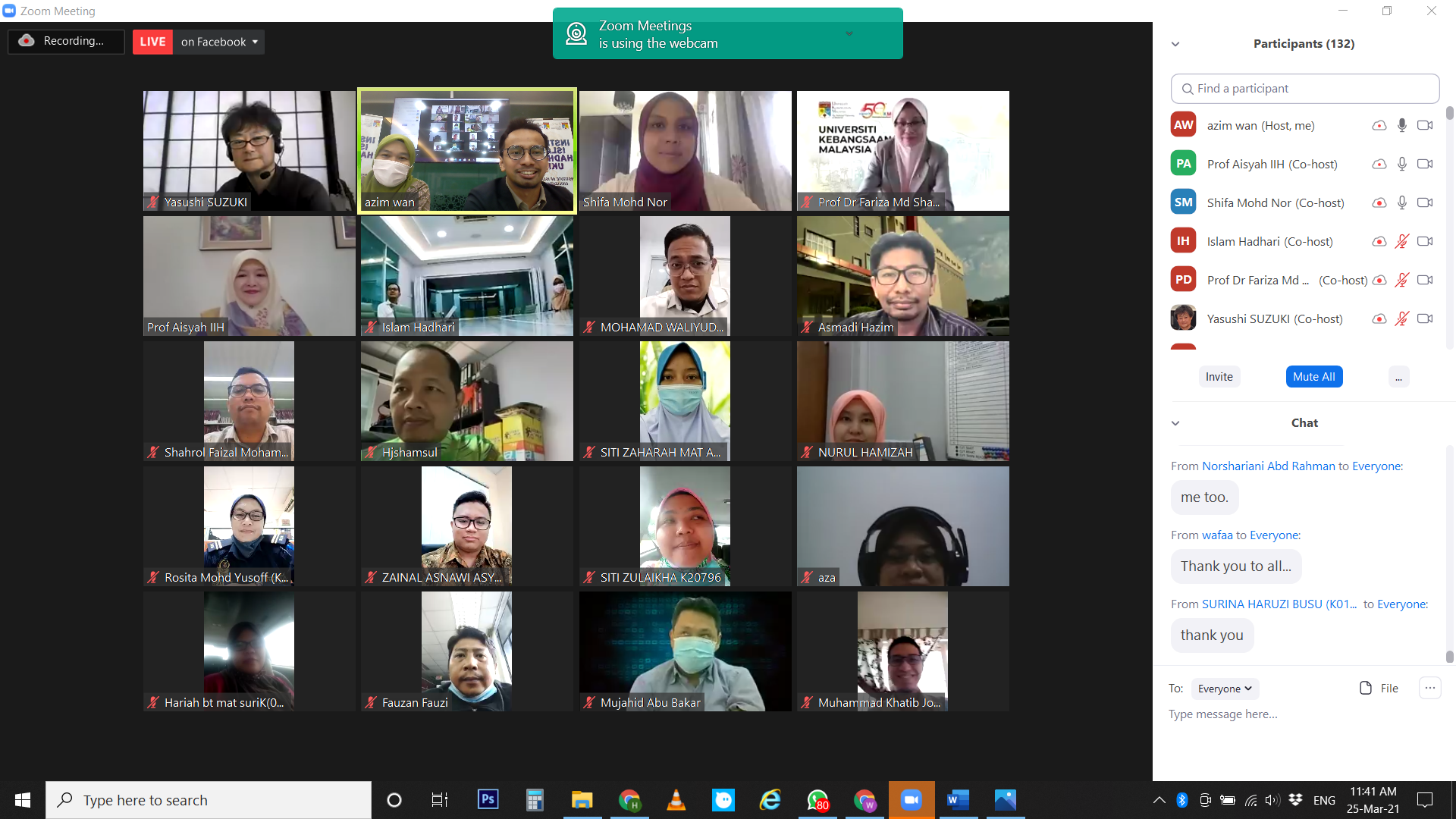Screen dimensions: 1456x819
Task: Click the Invite button
Action: click(1219, 377)
